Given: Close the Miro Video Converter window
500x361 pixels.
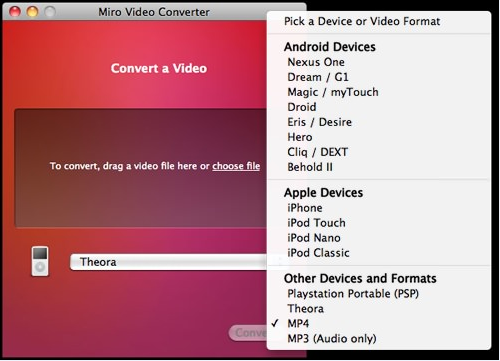Looking at the screenshot, I should click(15, 12).
